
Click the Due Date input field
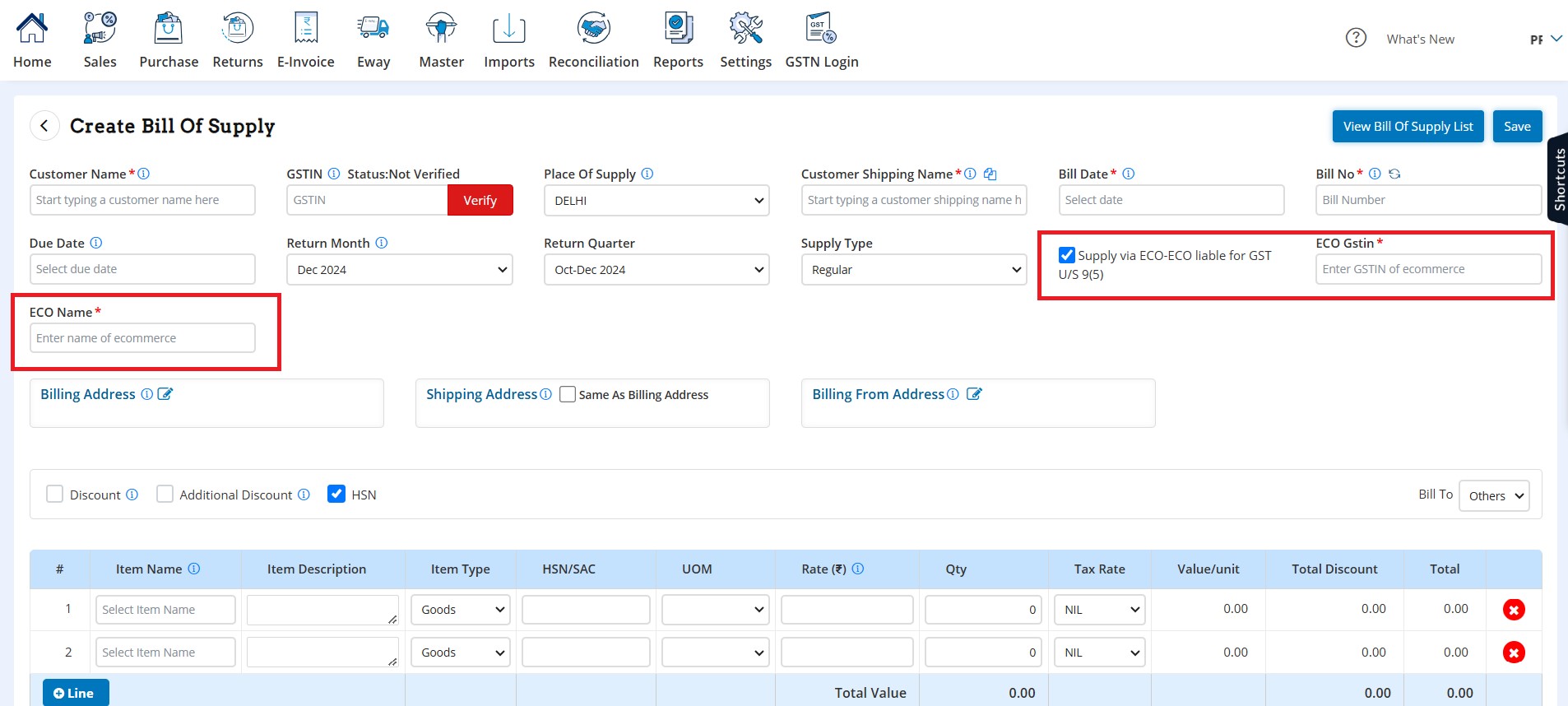click(142, 269)
